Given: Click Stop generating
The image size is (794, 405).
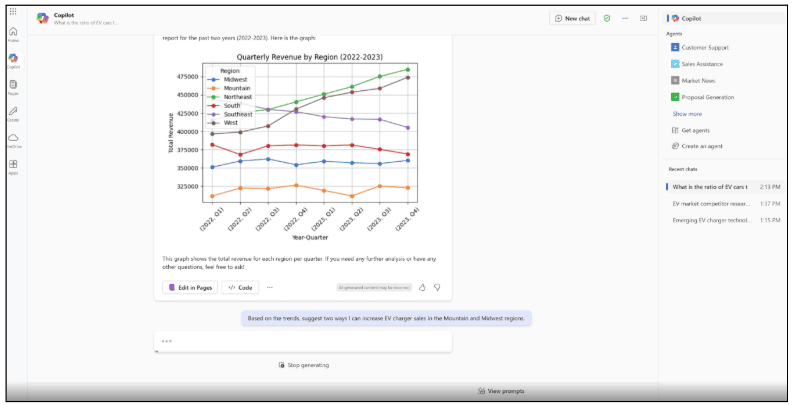Looking at the screenshot, I should [303, 365].
